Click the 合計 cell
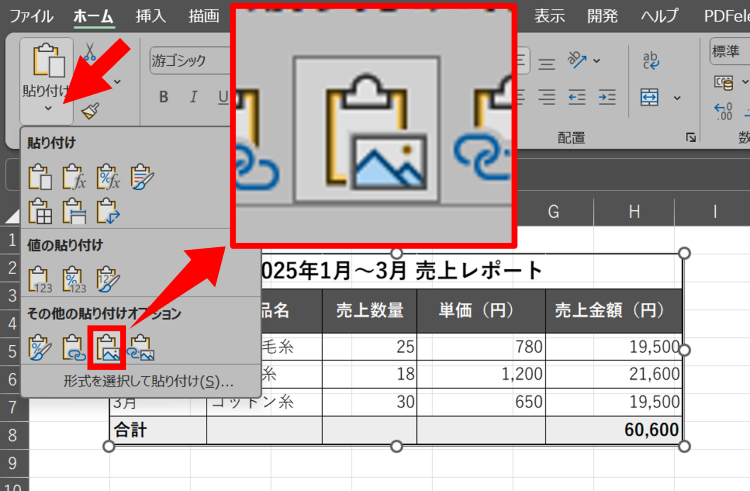 [158, 430]
